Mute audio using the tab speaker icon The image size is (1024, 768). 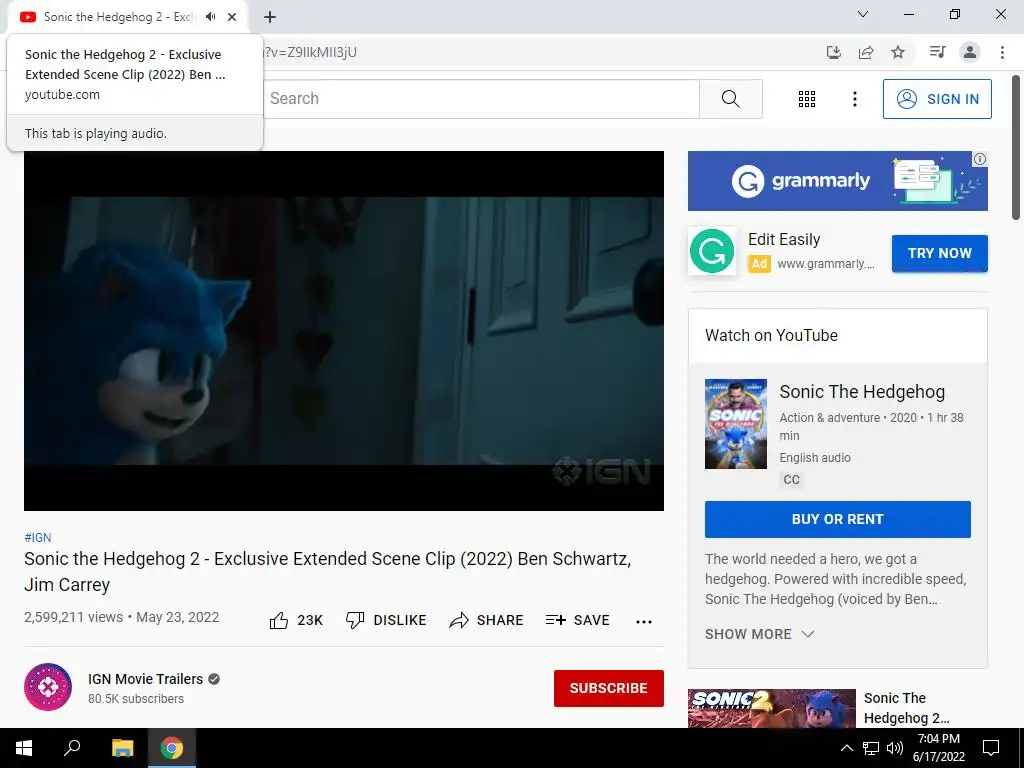click(210, 17)
